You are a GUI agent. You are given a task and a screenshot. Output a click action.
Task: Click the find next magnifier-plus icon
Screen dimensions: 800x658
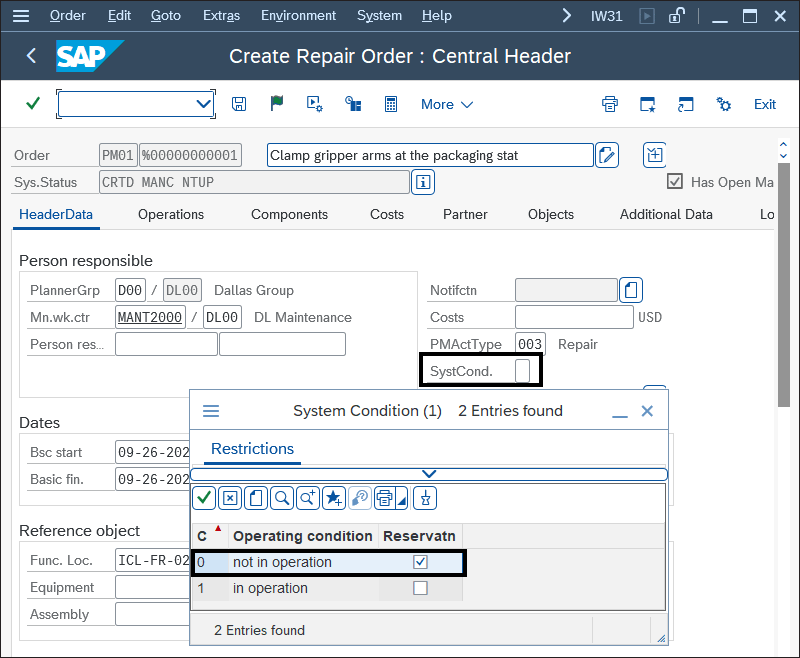coord(308,498)
